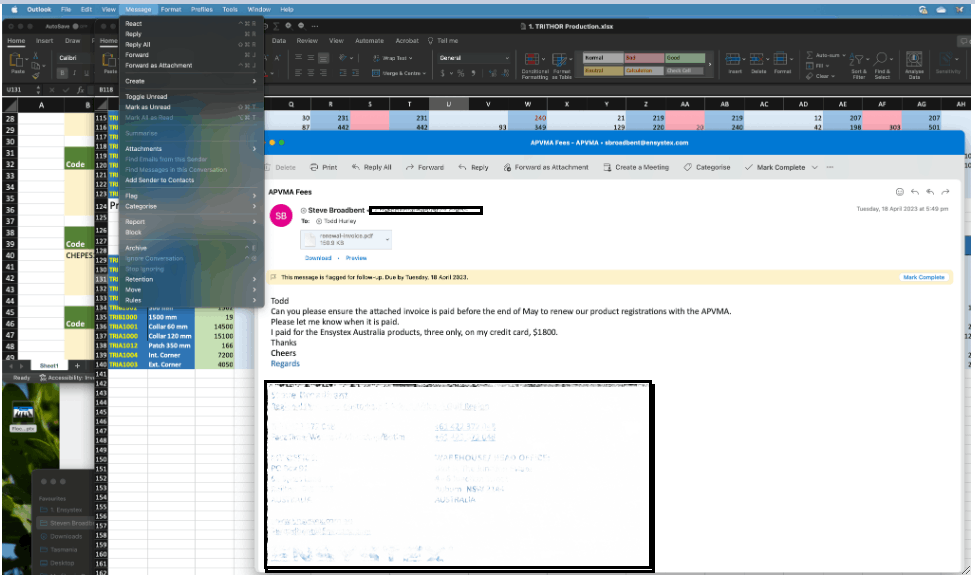Image resolution: width=975 pixels, height=580 pixels.
Task: Open Mark Complete dropdown chevron in toolbar
Action: click(815, 167)
